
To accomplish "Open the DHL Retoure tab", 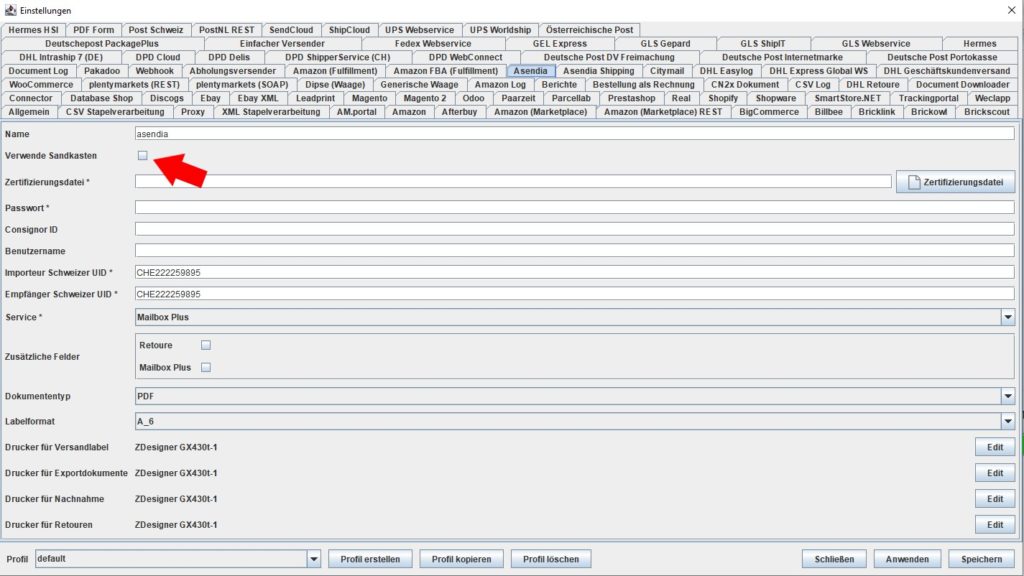I will (x=872, y=85).
